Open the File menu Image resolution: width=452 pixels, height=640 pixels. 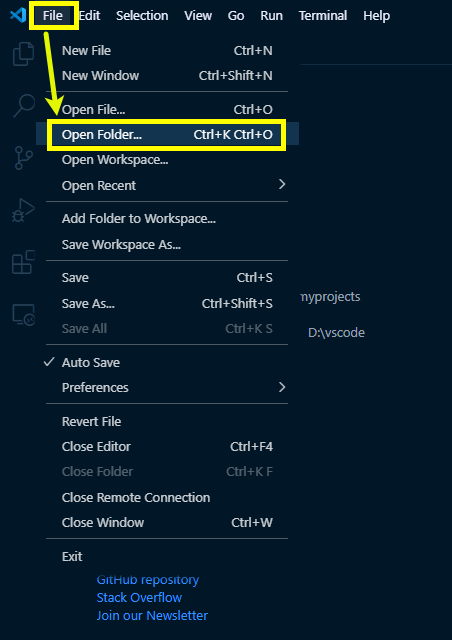[x=53, y=16]
